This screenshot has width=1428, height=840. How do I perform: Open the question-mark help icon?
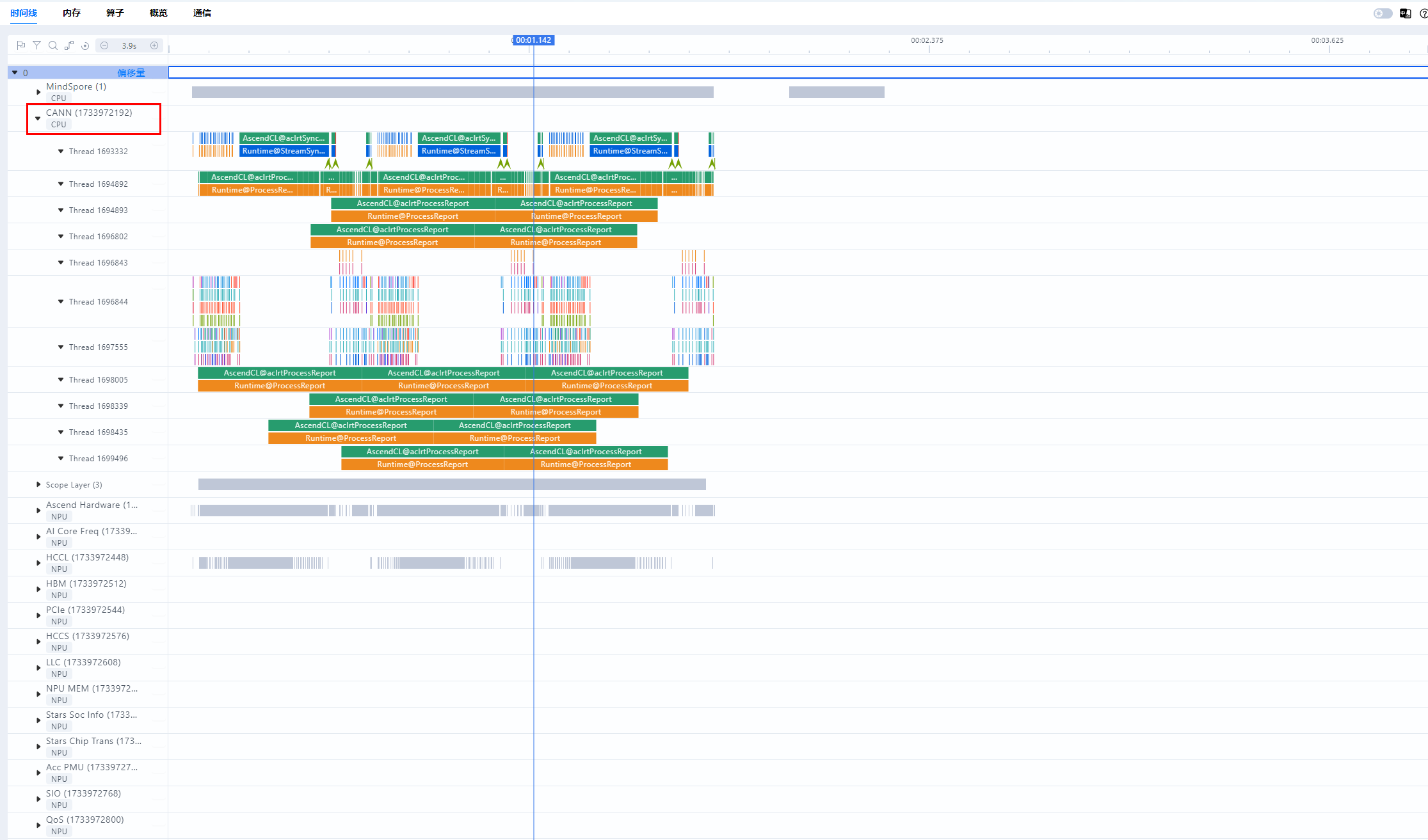(1423, 13)
